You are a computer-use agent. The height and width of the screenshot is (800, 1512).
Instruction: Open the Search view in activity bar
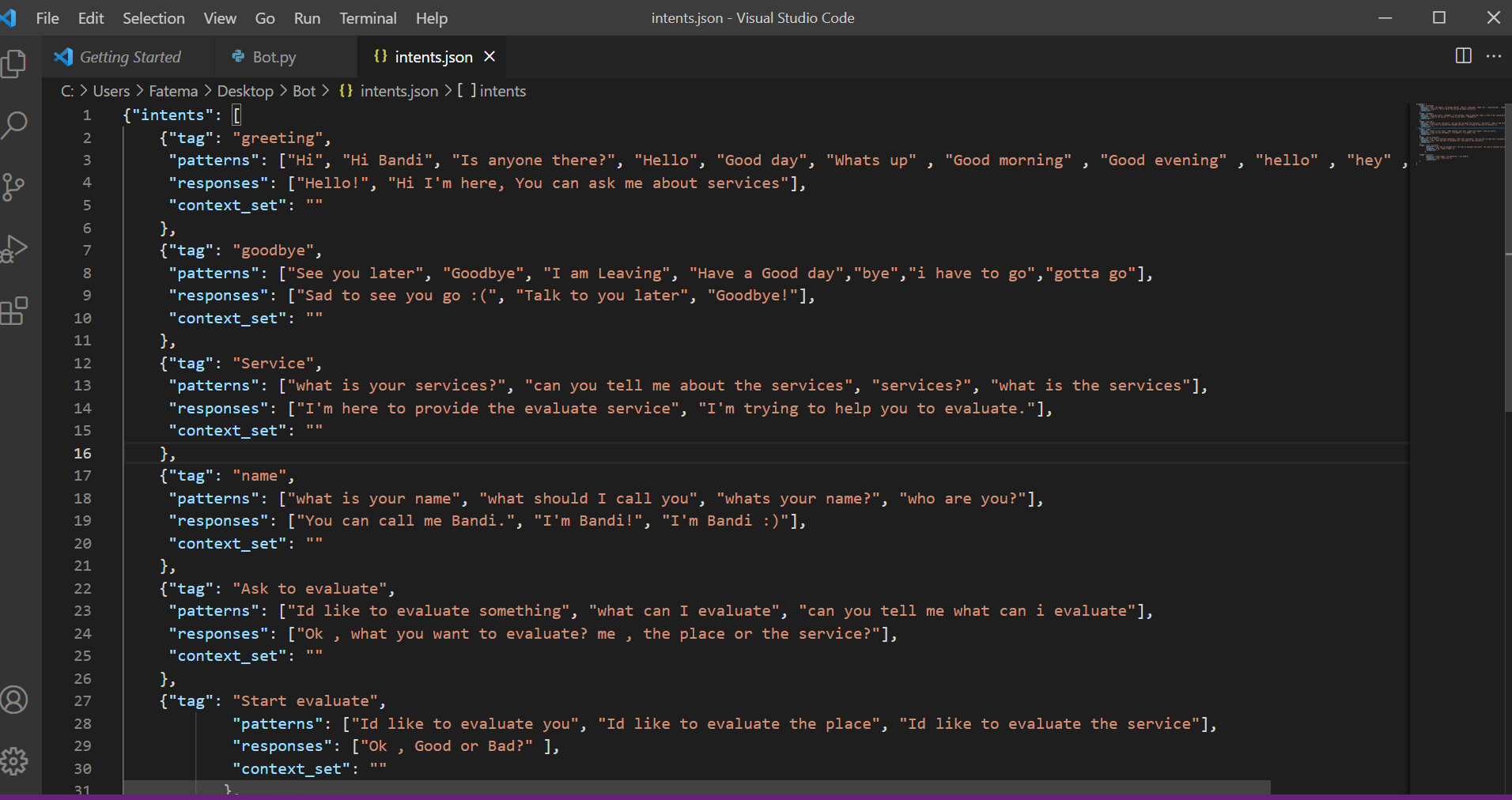(13, 125)
